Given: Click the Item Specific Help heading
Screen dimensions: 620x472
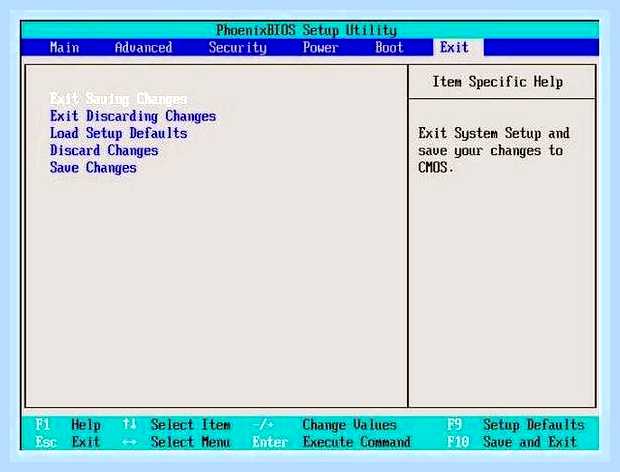Looking at the screenshot, I should [x=498, y=82].
